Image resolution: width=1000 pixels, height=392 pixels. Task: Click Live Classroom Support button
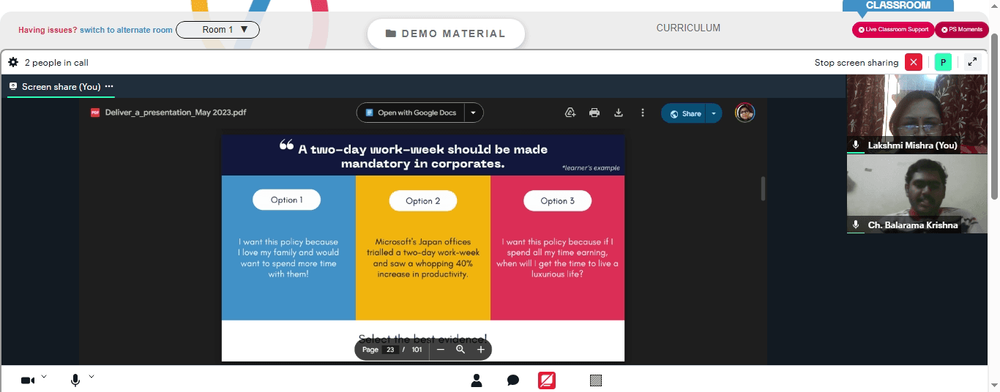click(x=893, y=29)
